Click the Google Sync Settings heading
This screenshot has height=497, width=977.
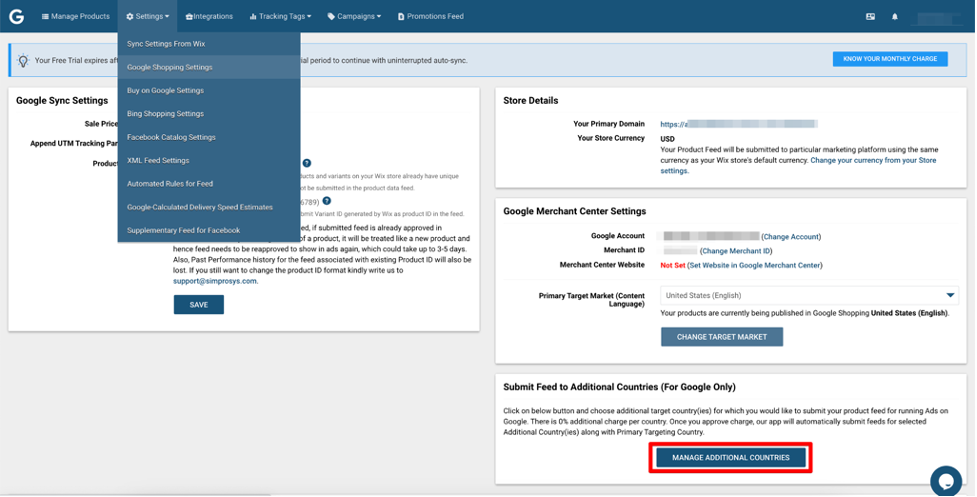pos(62,100)
